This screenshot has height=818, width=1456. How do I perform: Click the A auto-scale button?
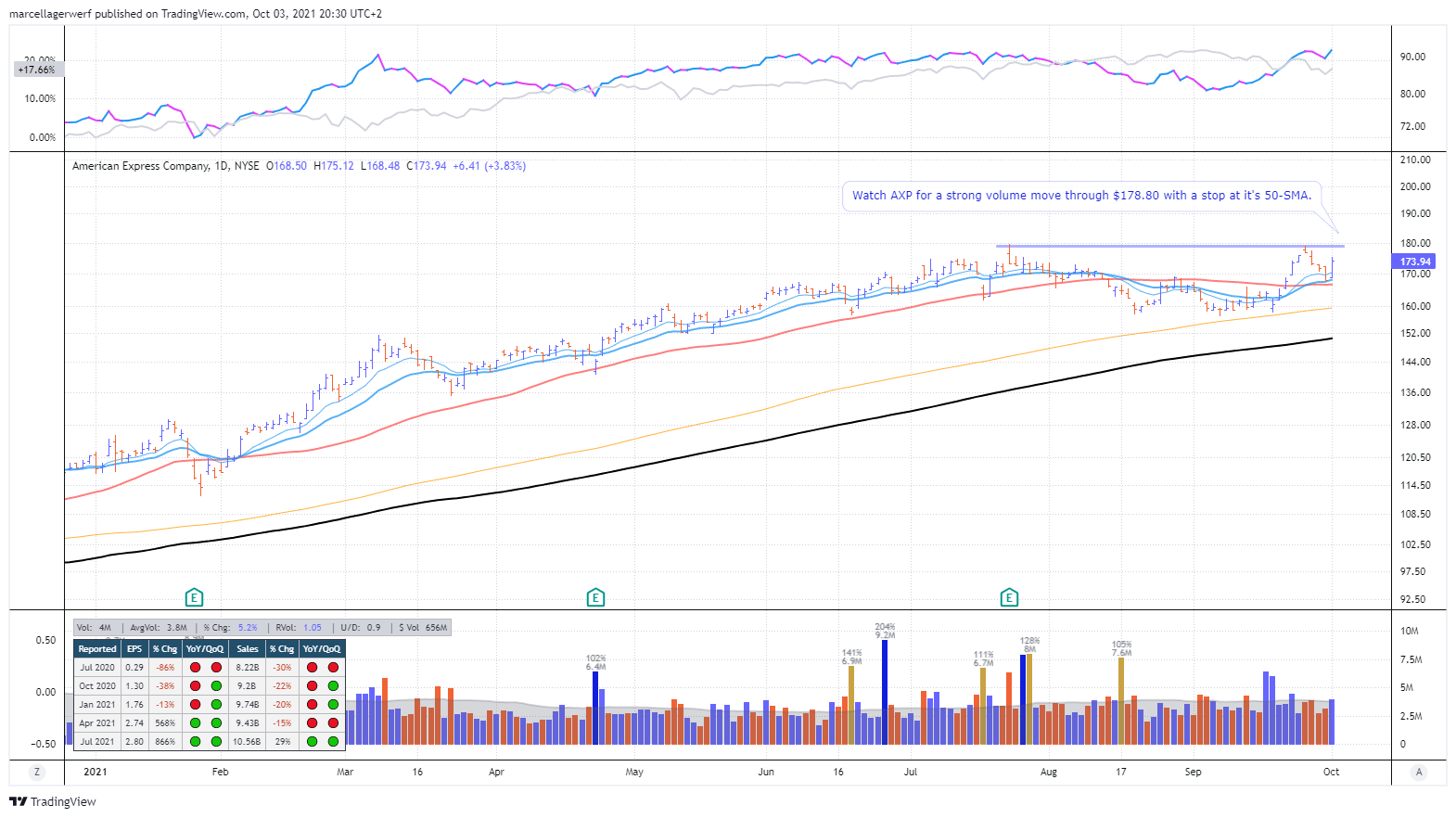pyautogui.click(x=1418, y=772)
